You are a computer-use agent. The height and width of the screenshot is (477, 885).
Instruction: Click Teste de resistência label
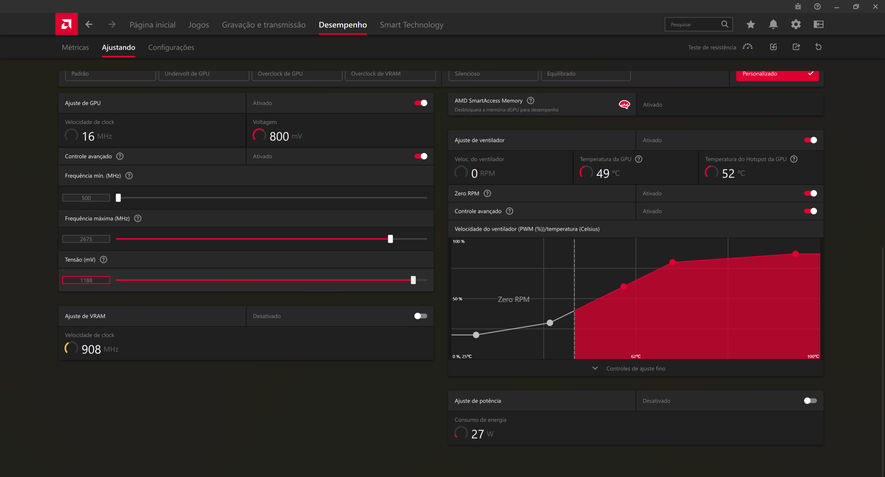point(712,47)
